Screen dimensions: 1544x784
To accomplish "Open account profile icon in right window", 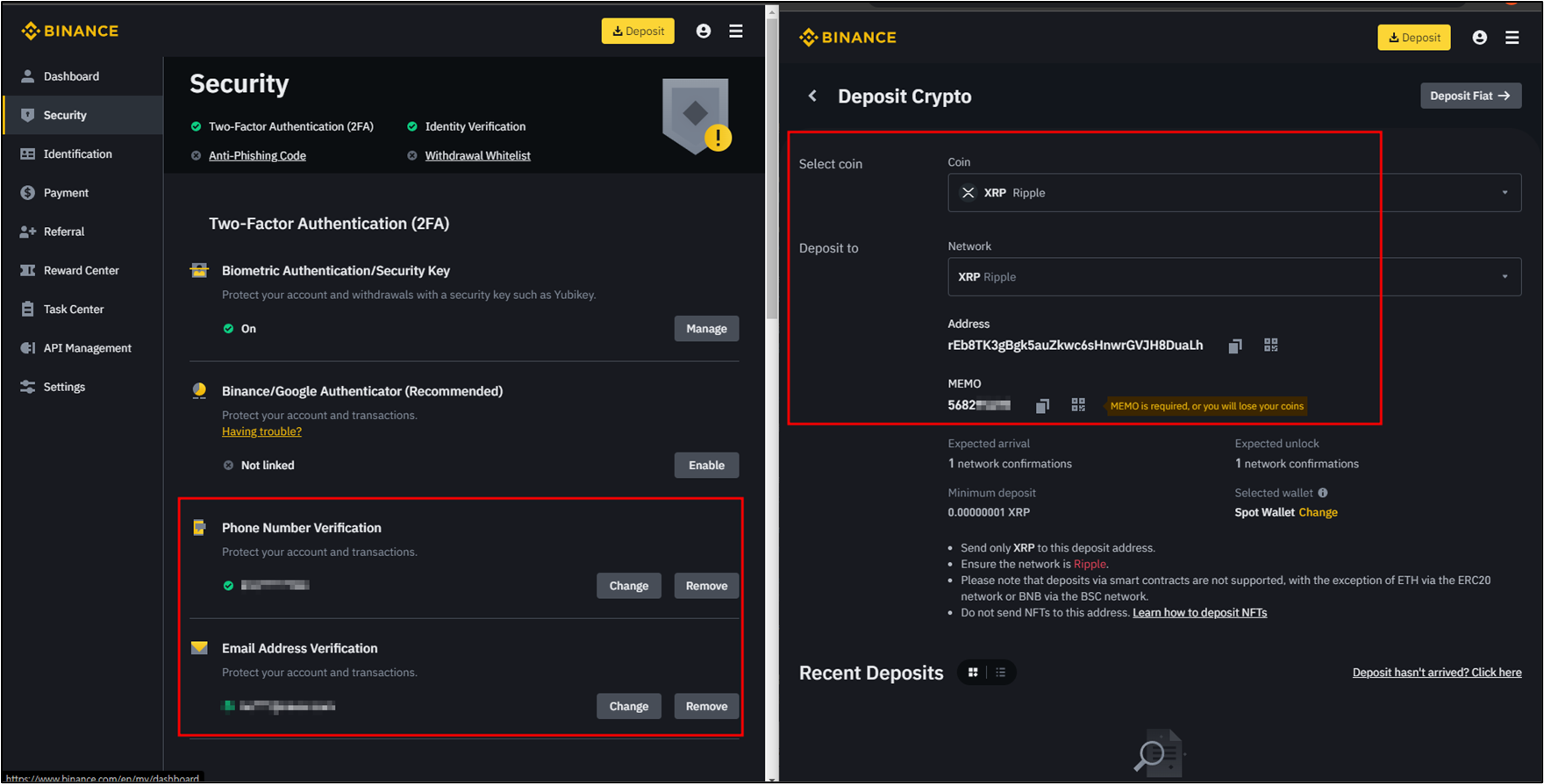I will tap(1479, 38).
